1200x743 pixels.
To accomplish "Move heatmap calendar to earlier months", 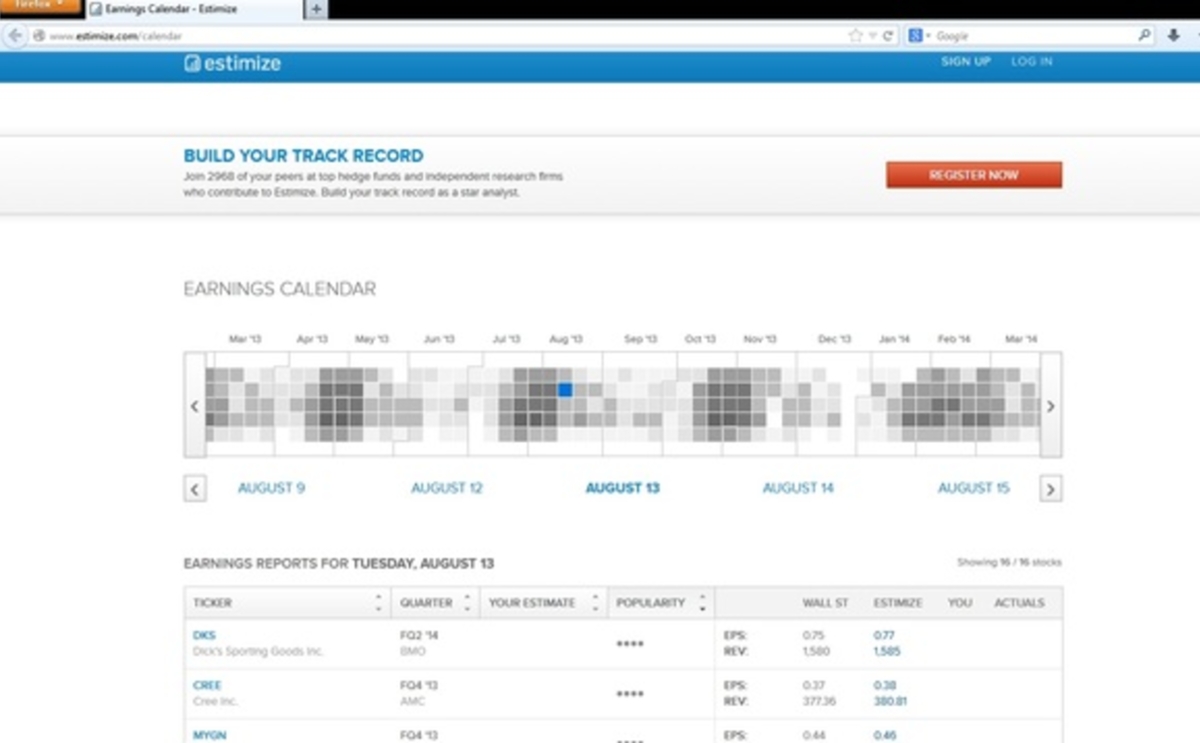I will tap(195, 406).
